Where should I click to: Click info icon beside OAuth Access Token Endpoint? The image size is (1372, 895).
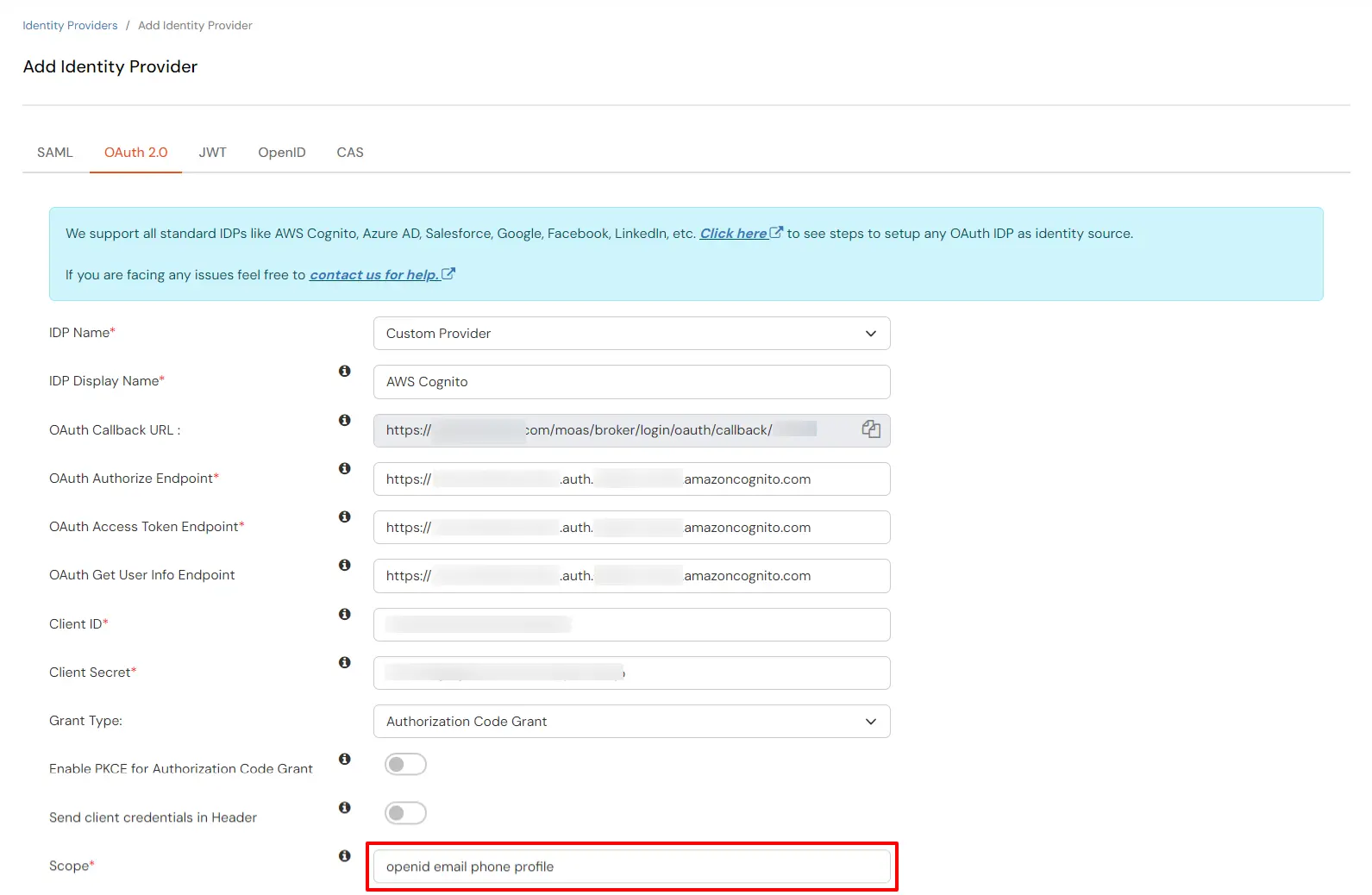(x=345, y=516)
